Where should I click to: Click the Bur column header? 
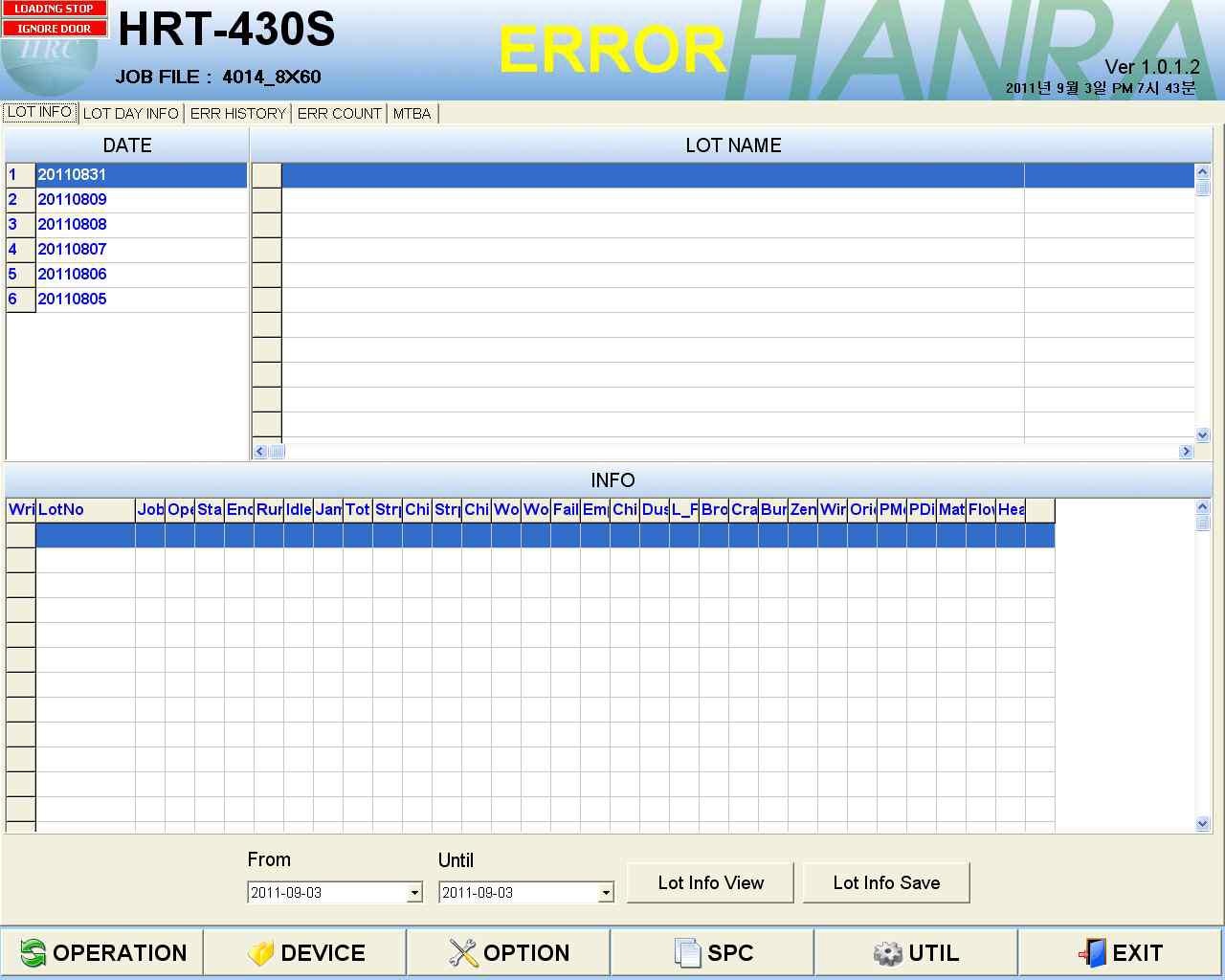click(x=773, y=510)
